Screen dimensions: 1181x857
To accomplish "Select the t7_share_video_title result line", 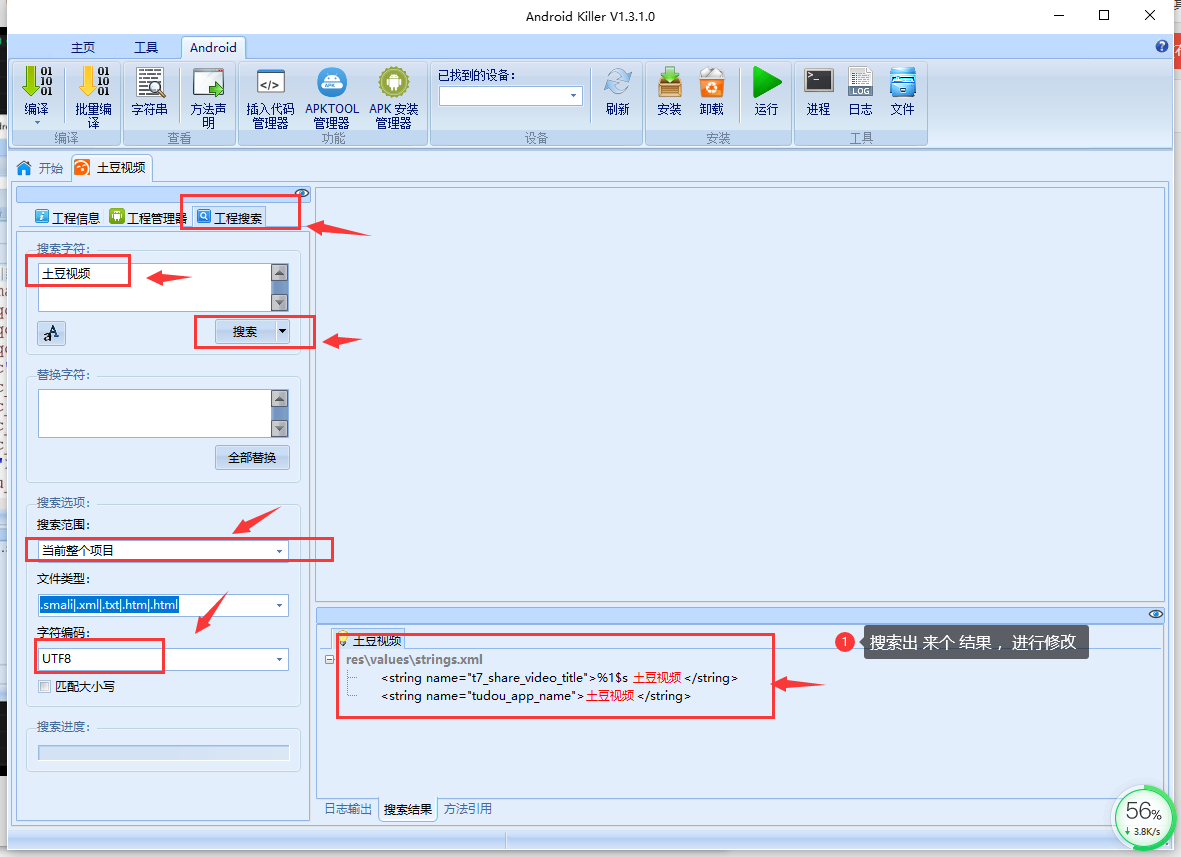I will 559,678.
